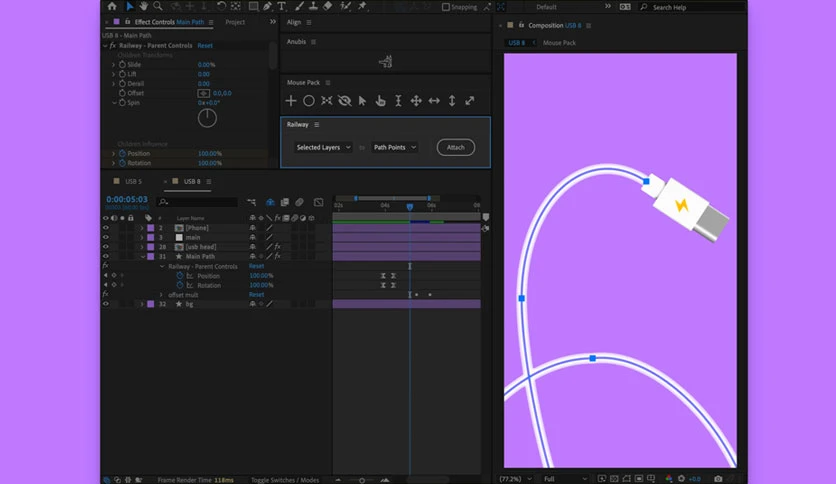
Task: Click the crossed-eye icon in Mouse Pack
Action: click(344, 101)
